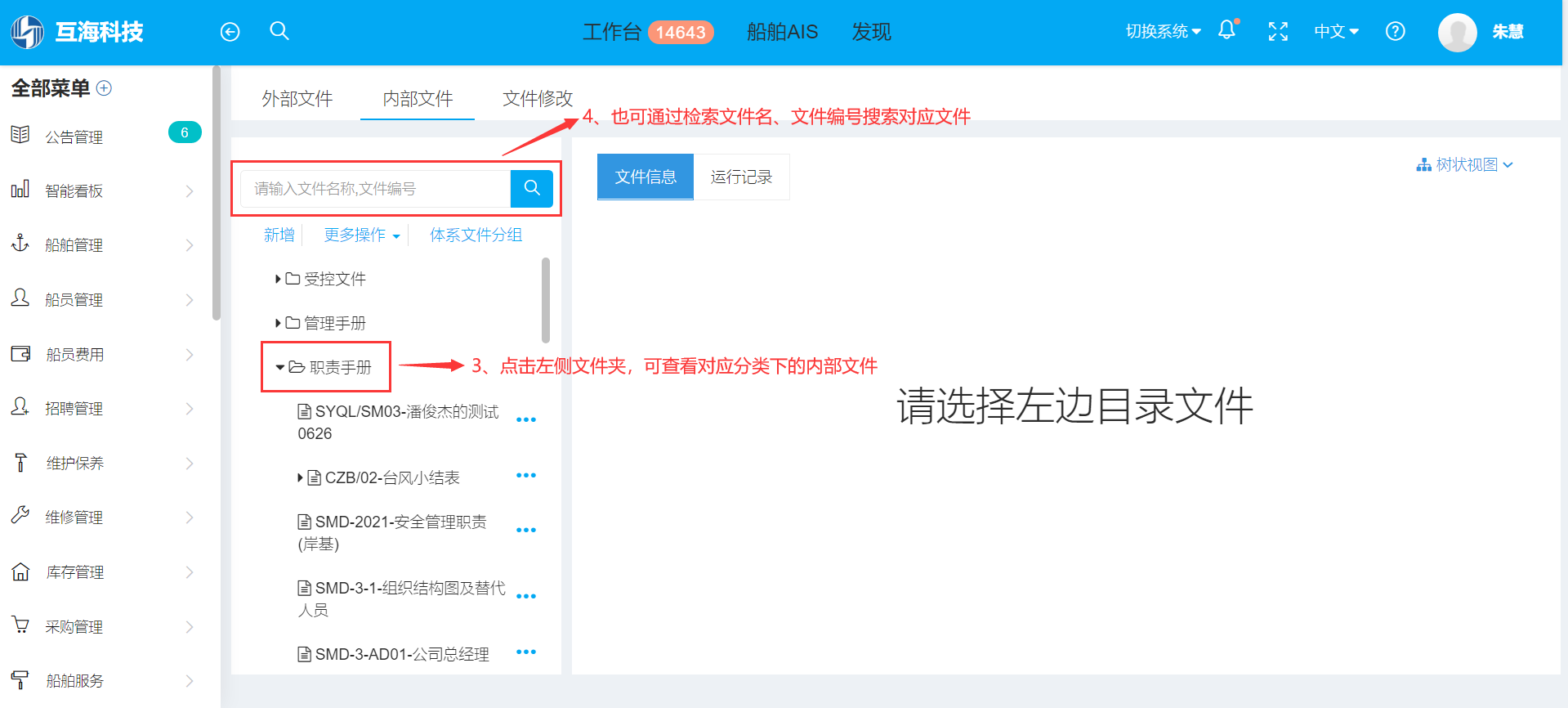Click the 新增 link

tap(279, 235)
